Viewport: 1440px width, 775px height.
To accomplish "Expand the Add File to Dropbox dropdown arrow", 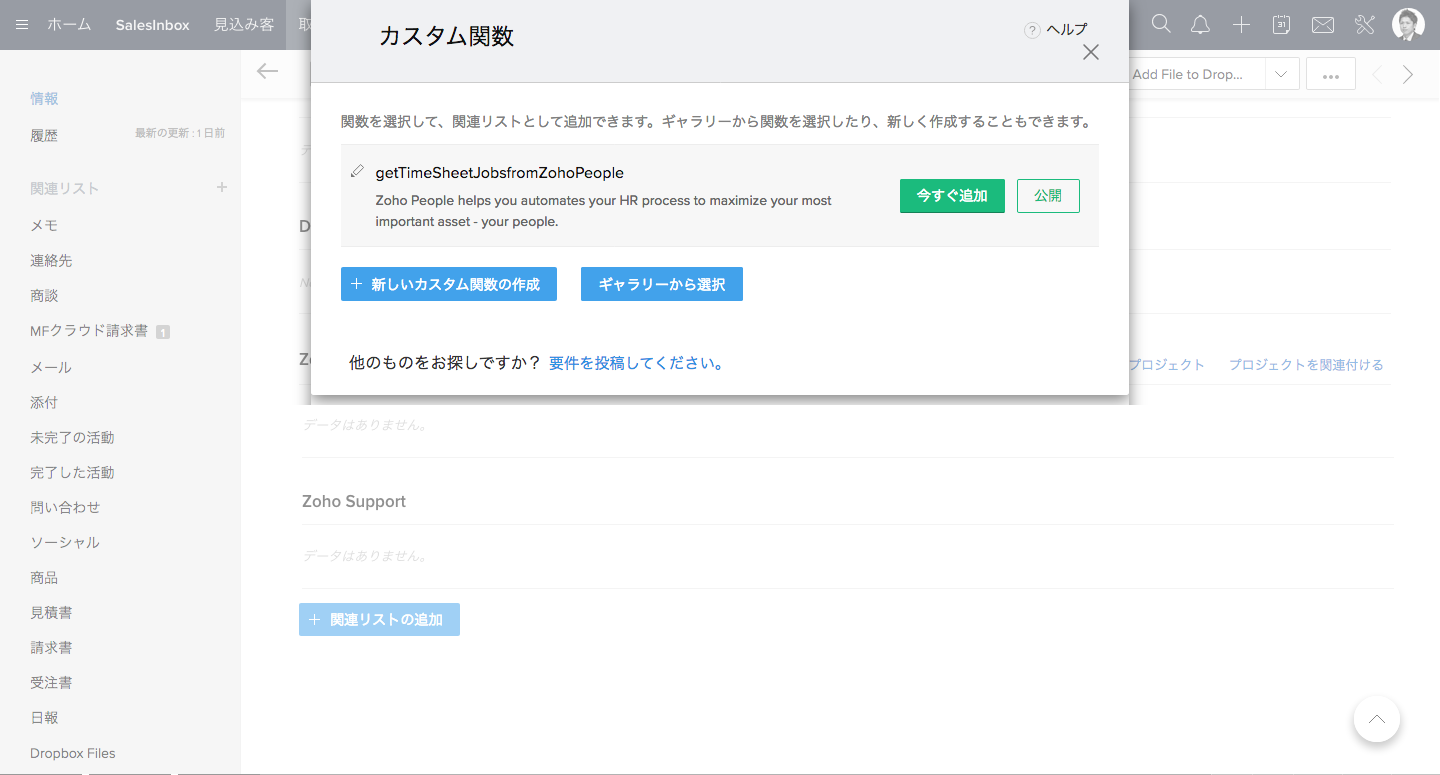I will 1281,74.
